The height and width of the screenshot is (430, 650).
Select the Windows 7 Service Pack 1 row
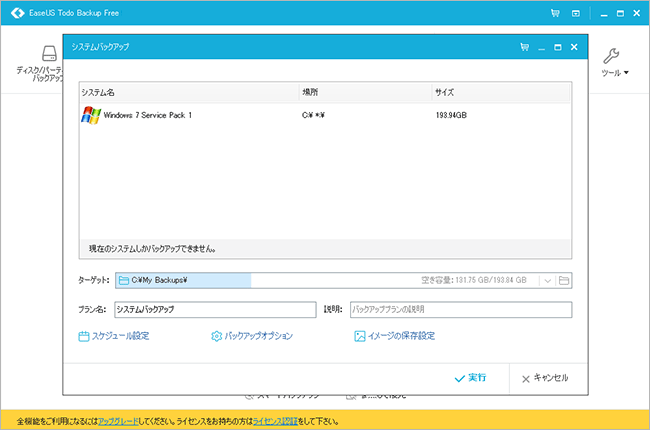pyautogui.click(x=325, y=115)
